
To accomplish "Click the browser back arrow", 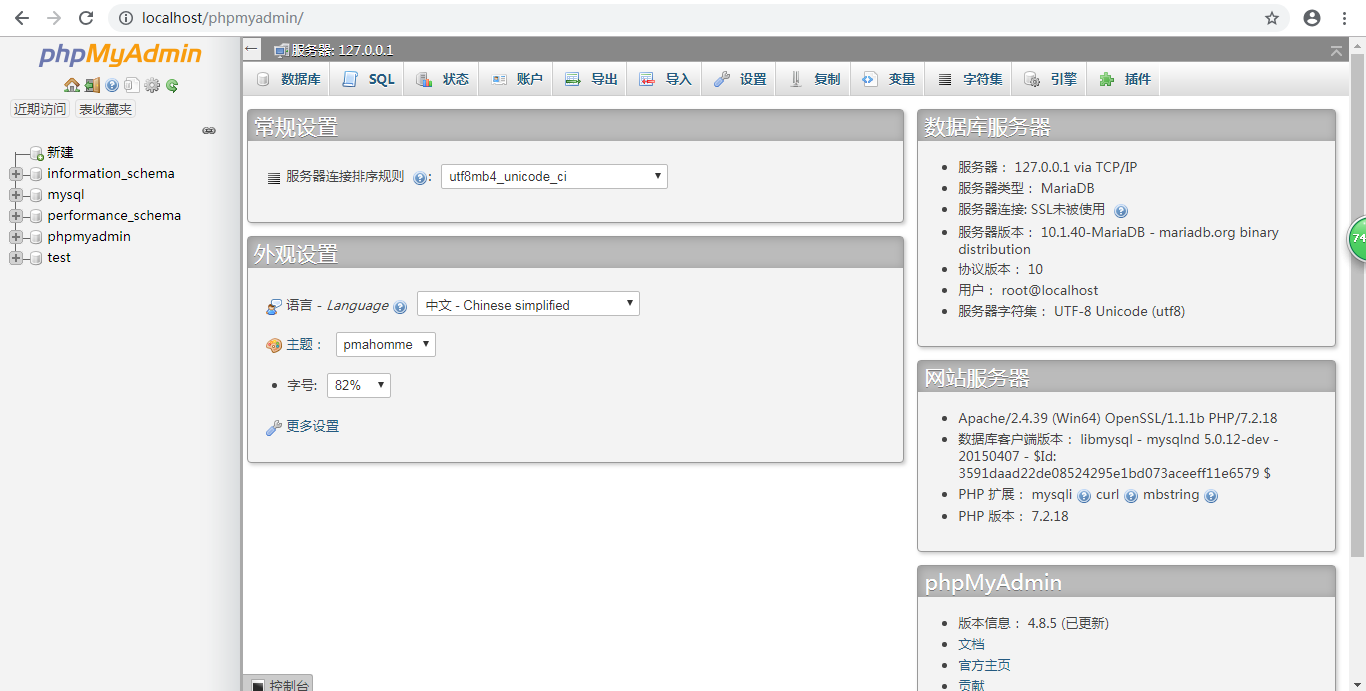I will click(x=22, y=18).
